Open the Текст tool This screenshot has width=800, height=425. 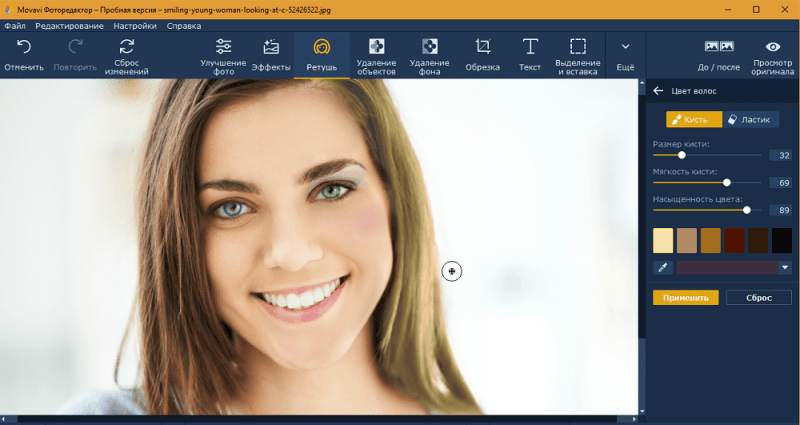(x=530, y=47)
